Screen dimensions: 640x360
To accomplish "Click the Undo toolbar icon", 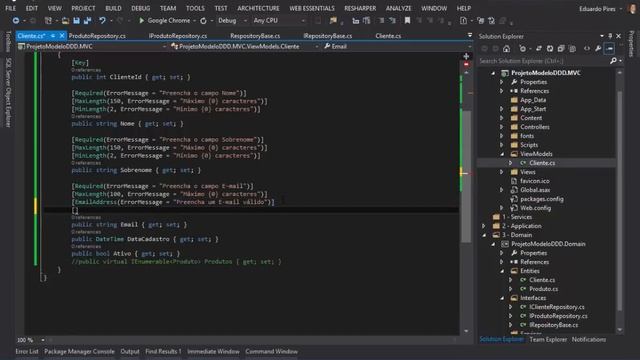I will (x=102, y=20).
